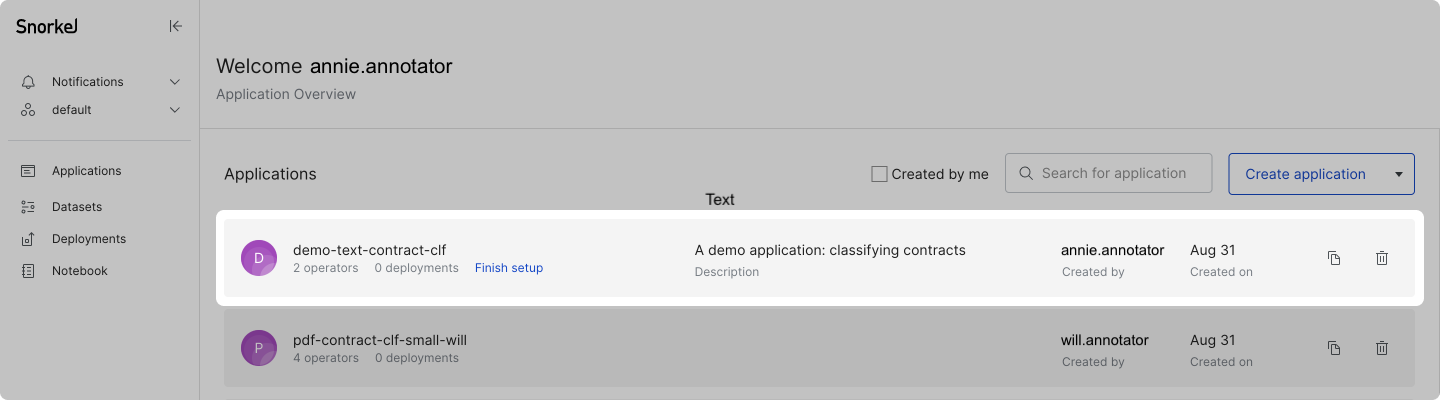Open Notifications in the sidebar
Viewport: 1440px width, 400px height.
pyautogui.click(x=88, y=82)
